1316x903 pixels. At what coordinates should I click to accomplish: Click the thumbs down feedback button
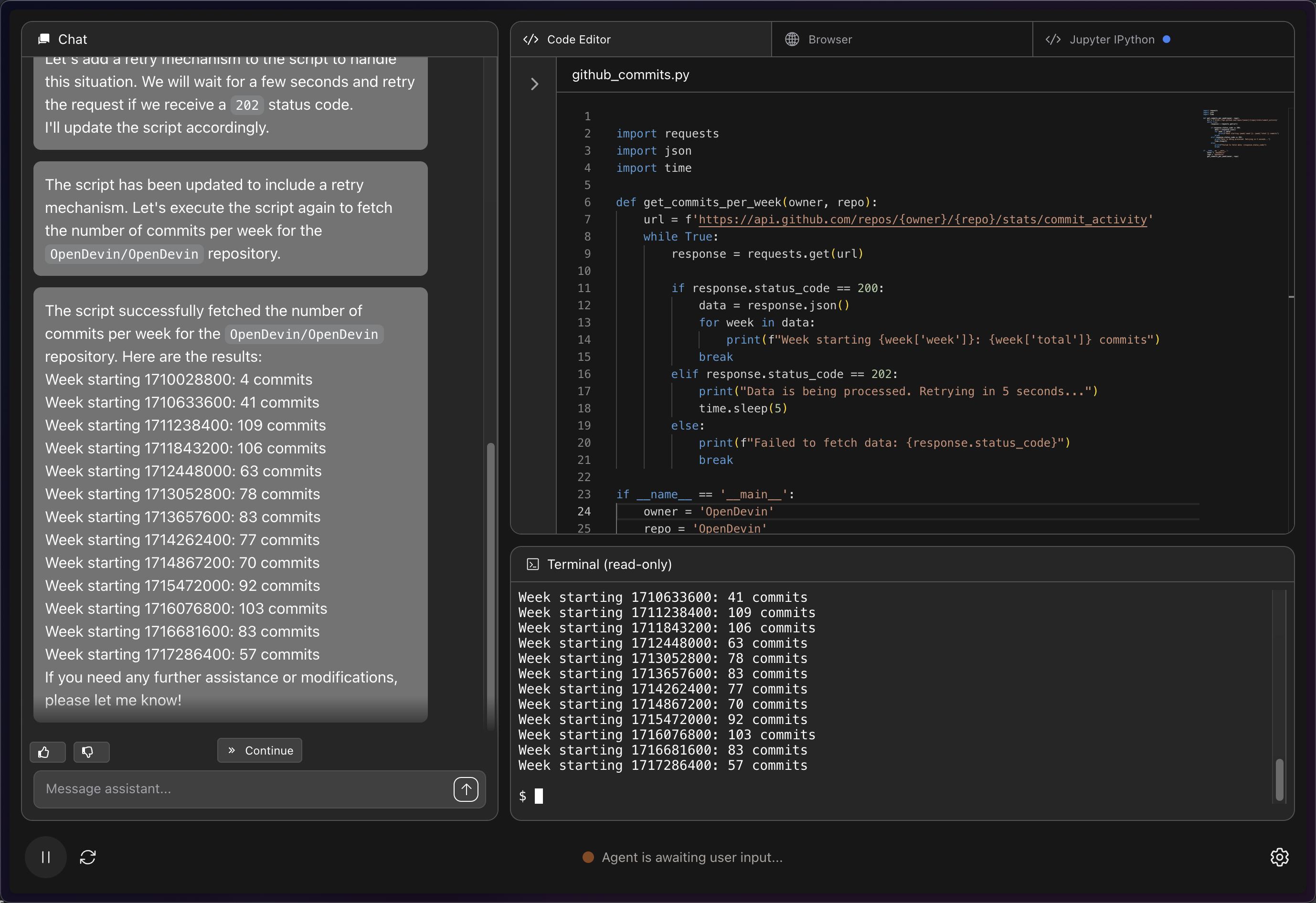click(x=91, y=752)
